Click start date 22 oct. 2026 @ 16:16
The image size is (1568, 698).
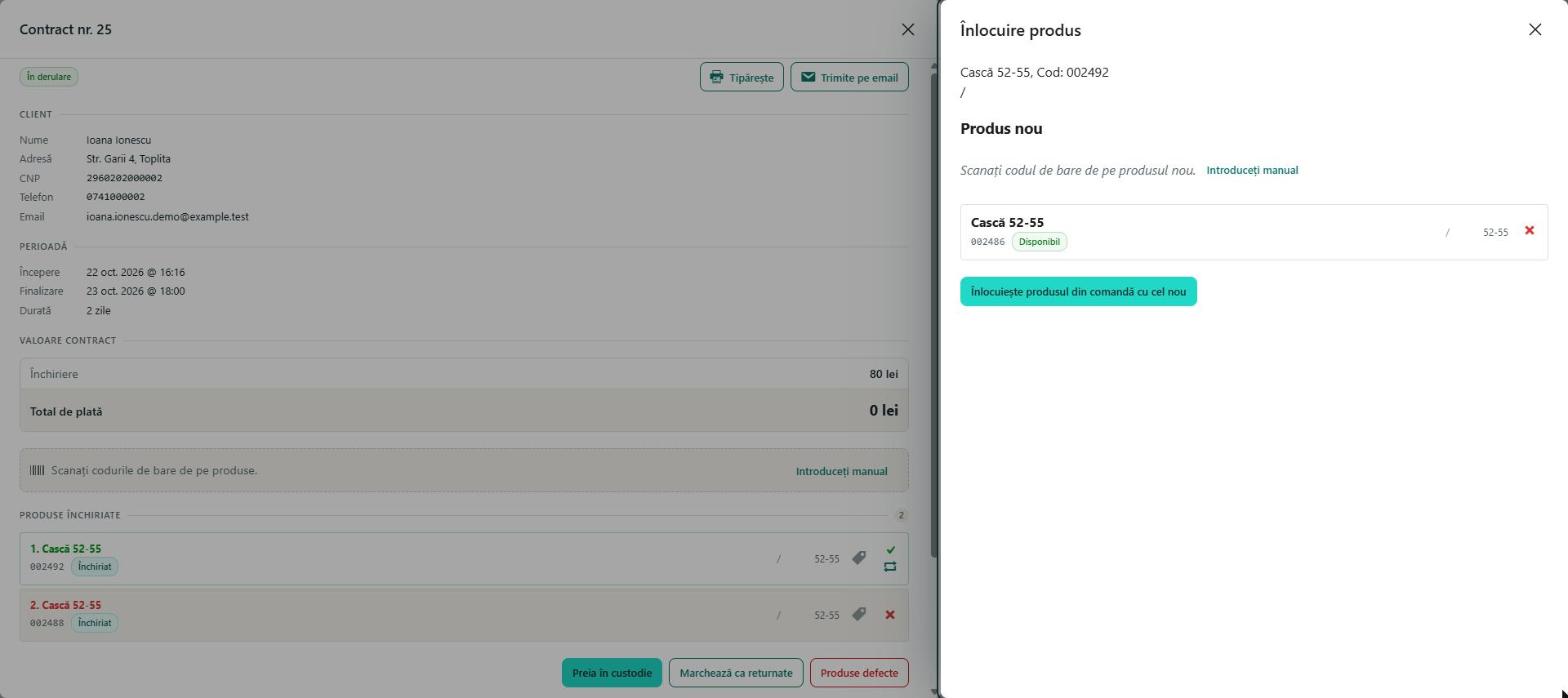(135, 272)
